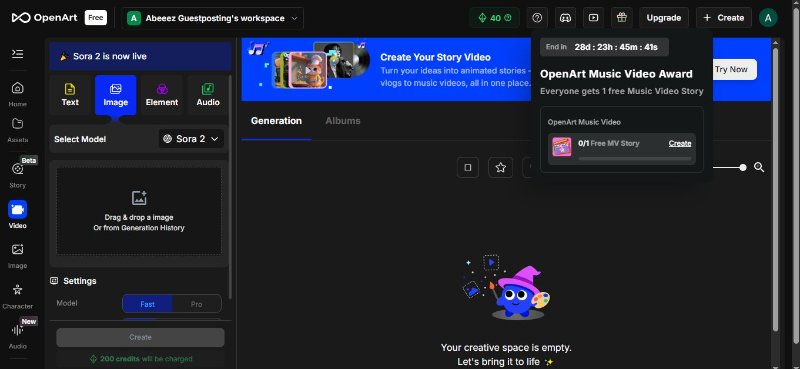
Task: Click the credits balance 40 indicator
Action: pos(494,18)
